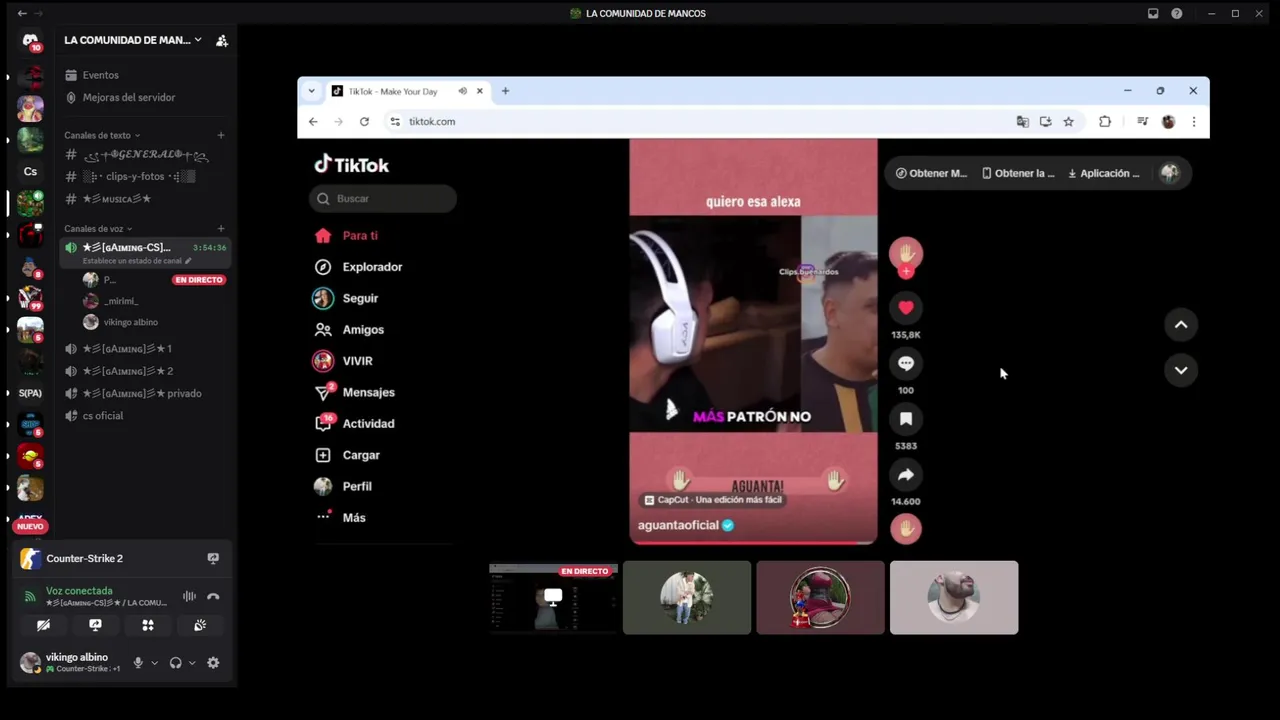Open microphone input options arrow
Image resolution: width=1280 pixels, height=720 pixels.
click(x=154, y=662)
